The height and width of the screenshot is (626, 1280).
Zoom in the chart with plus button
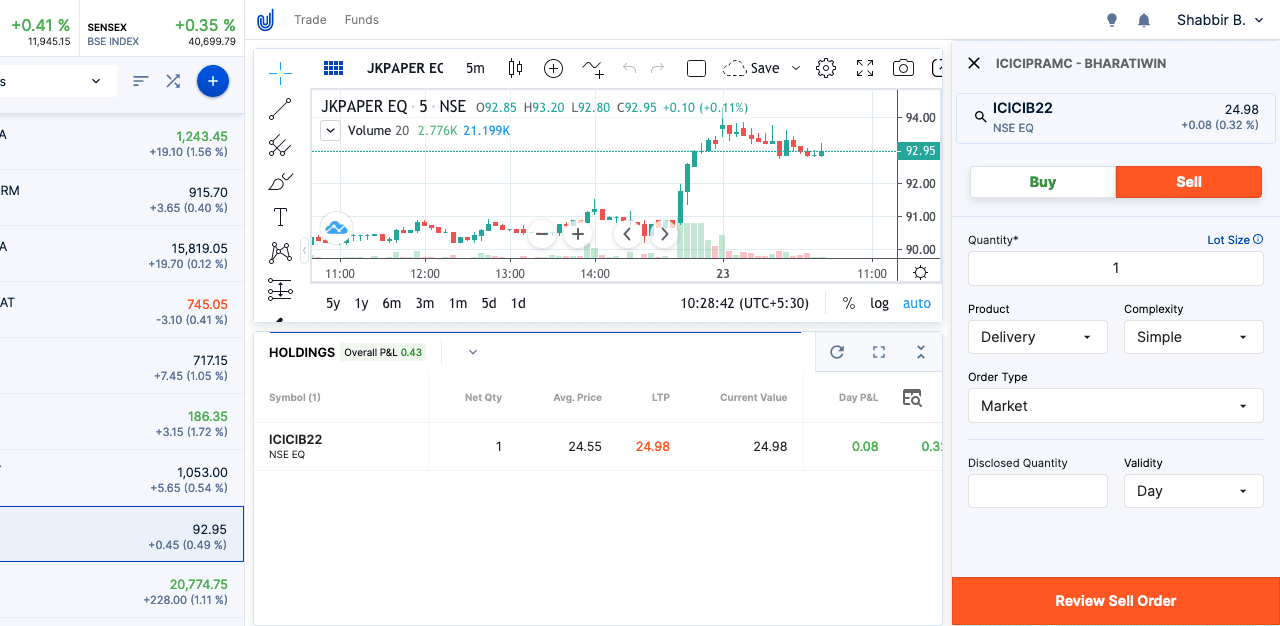[x=577, y=234]
